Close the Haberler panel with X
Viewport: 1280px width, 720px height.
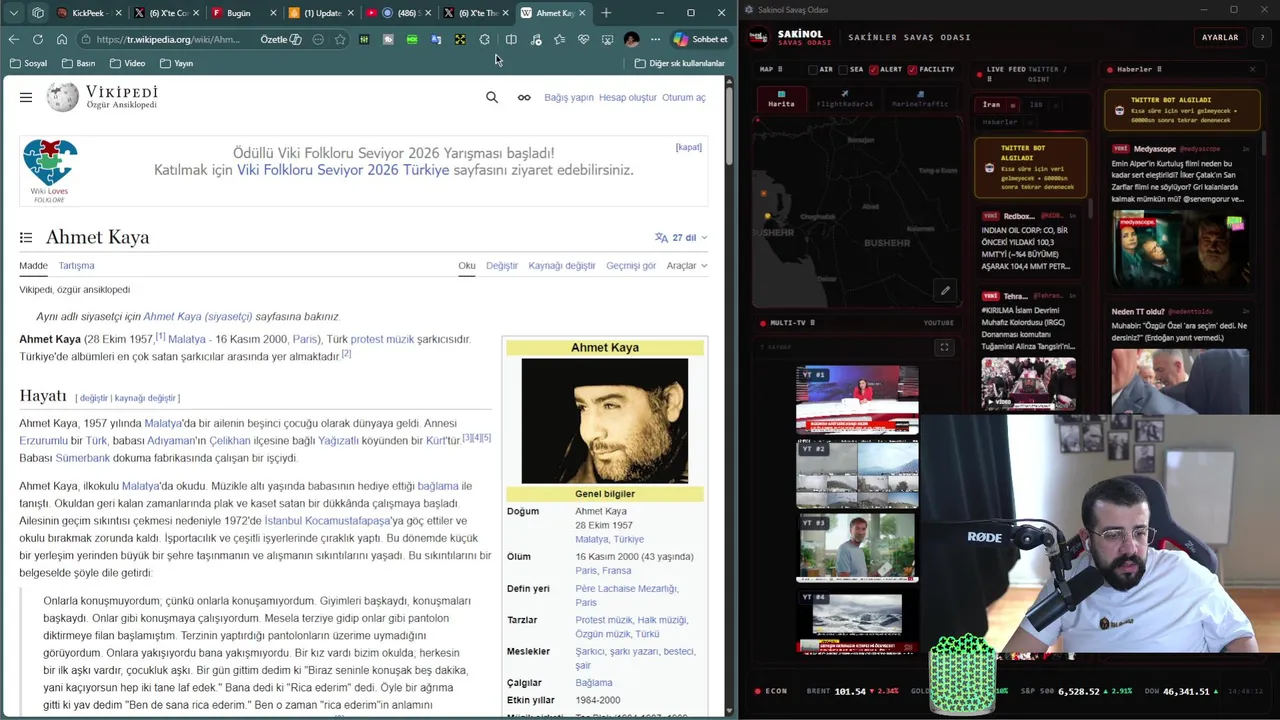[x=1252, y=69]
